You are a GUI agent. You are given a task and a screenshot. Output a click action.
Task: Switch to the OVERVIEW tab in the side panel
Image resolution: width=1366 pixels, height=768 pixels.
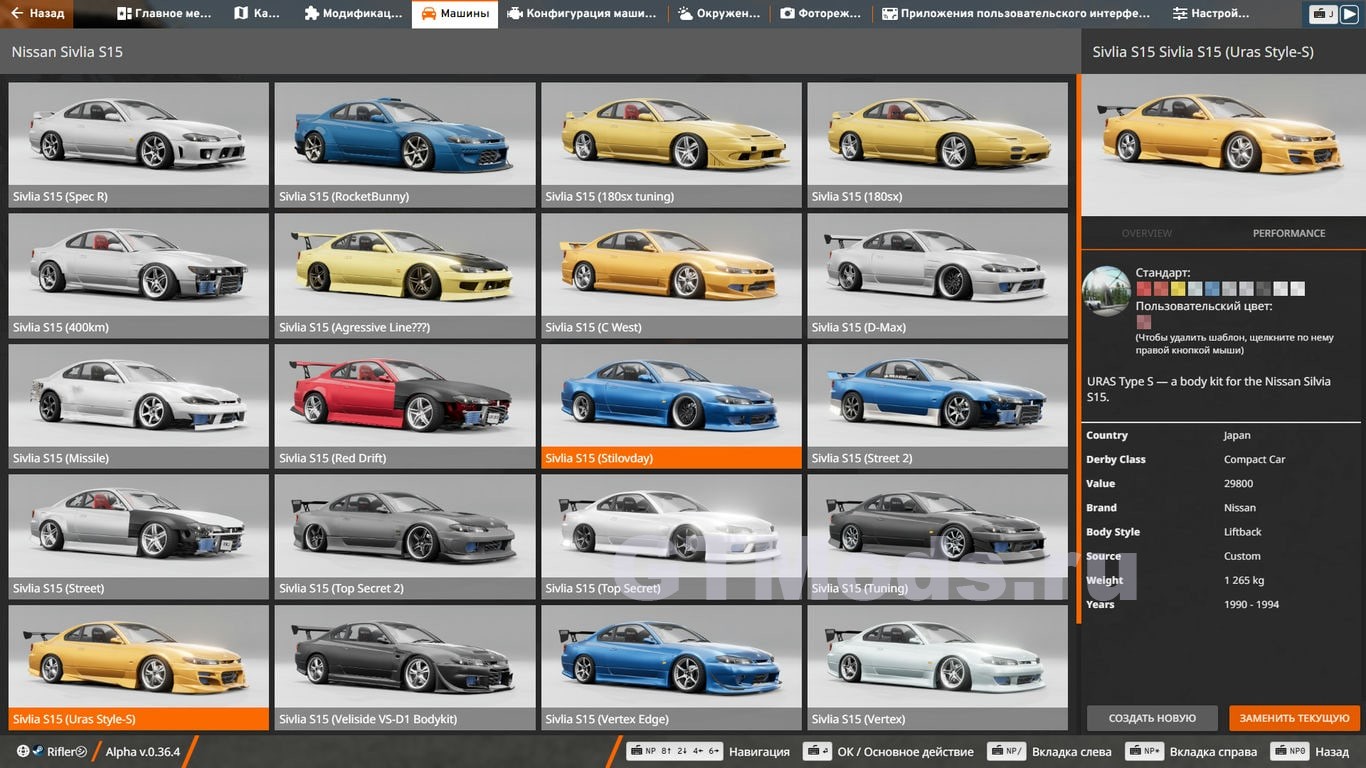1146,233
